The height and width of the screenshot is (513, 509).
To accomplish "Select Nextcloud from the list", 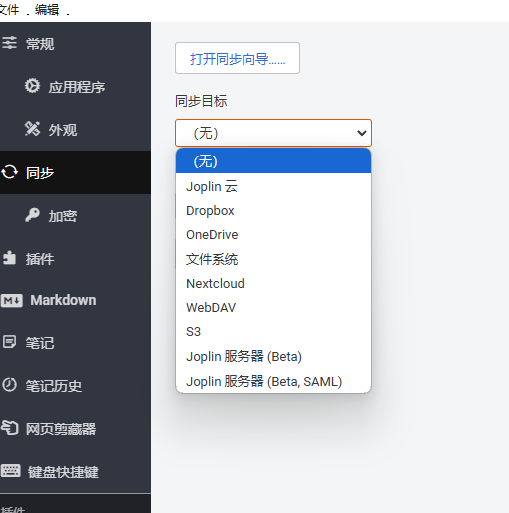I will point(273,284).
